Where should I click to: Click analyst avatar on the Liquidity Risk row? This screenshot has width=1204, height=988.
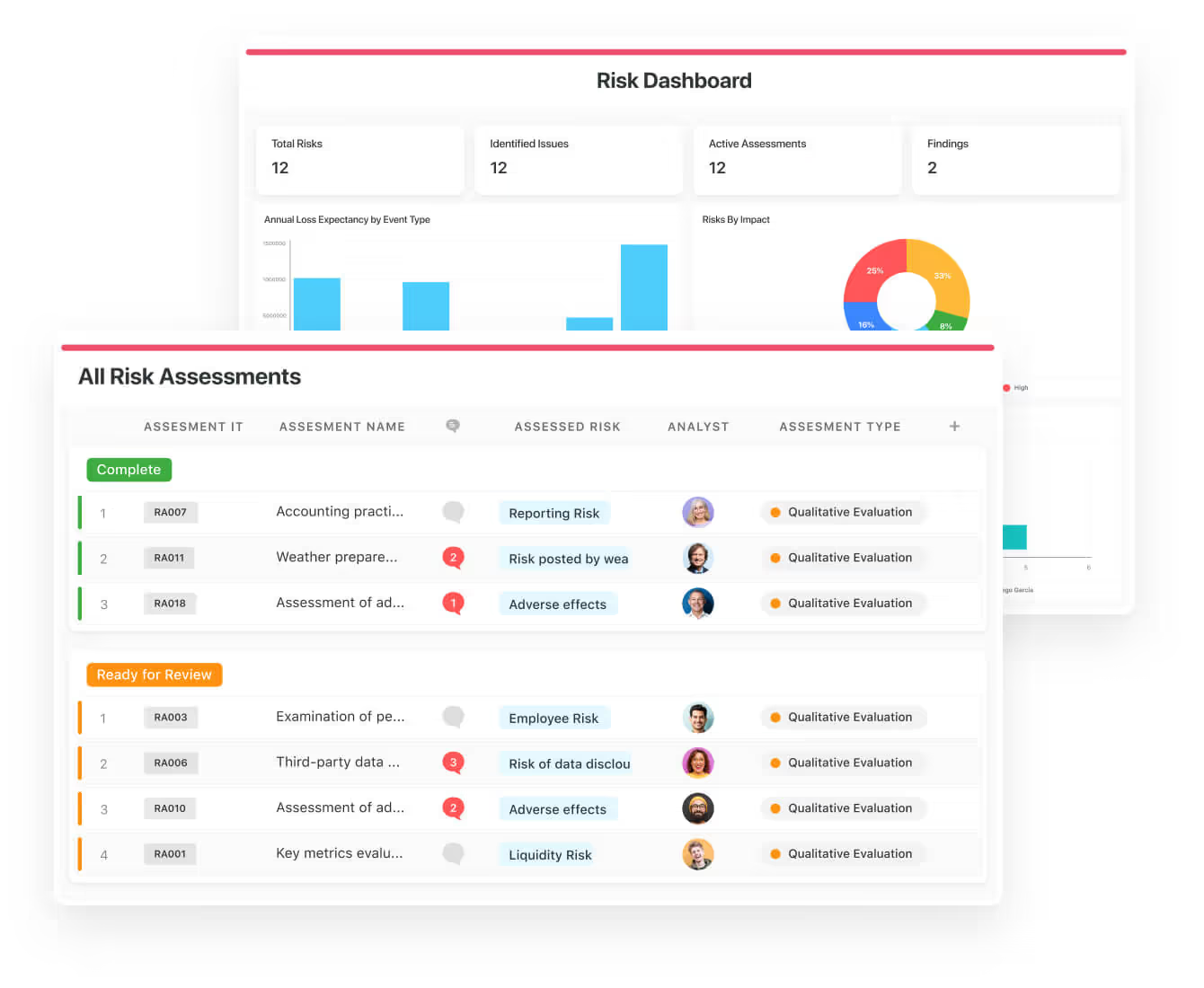(697, 854)
